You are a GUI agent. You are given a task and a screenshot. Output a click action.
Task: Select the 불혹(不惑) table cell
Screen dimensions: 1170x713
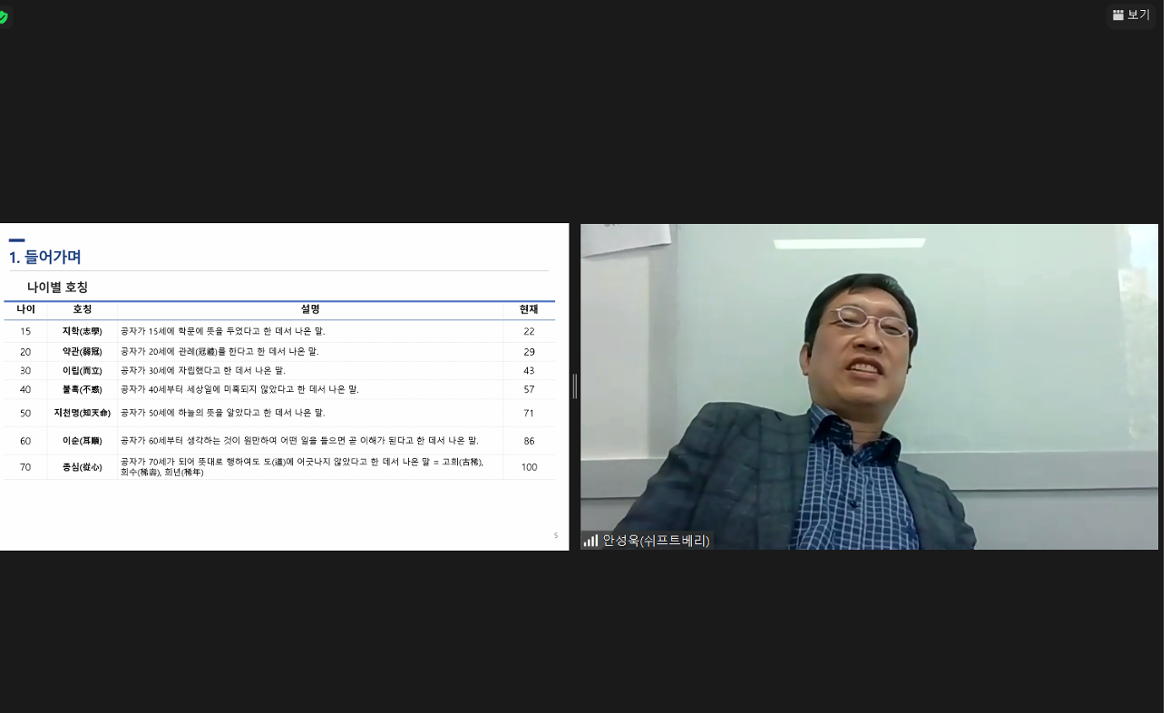(x=82, y=389)
